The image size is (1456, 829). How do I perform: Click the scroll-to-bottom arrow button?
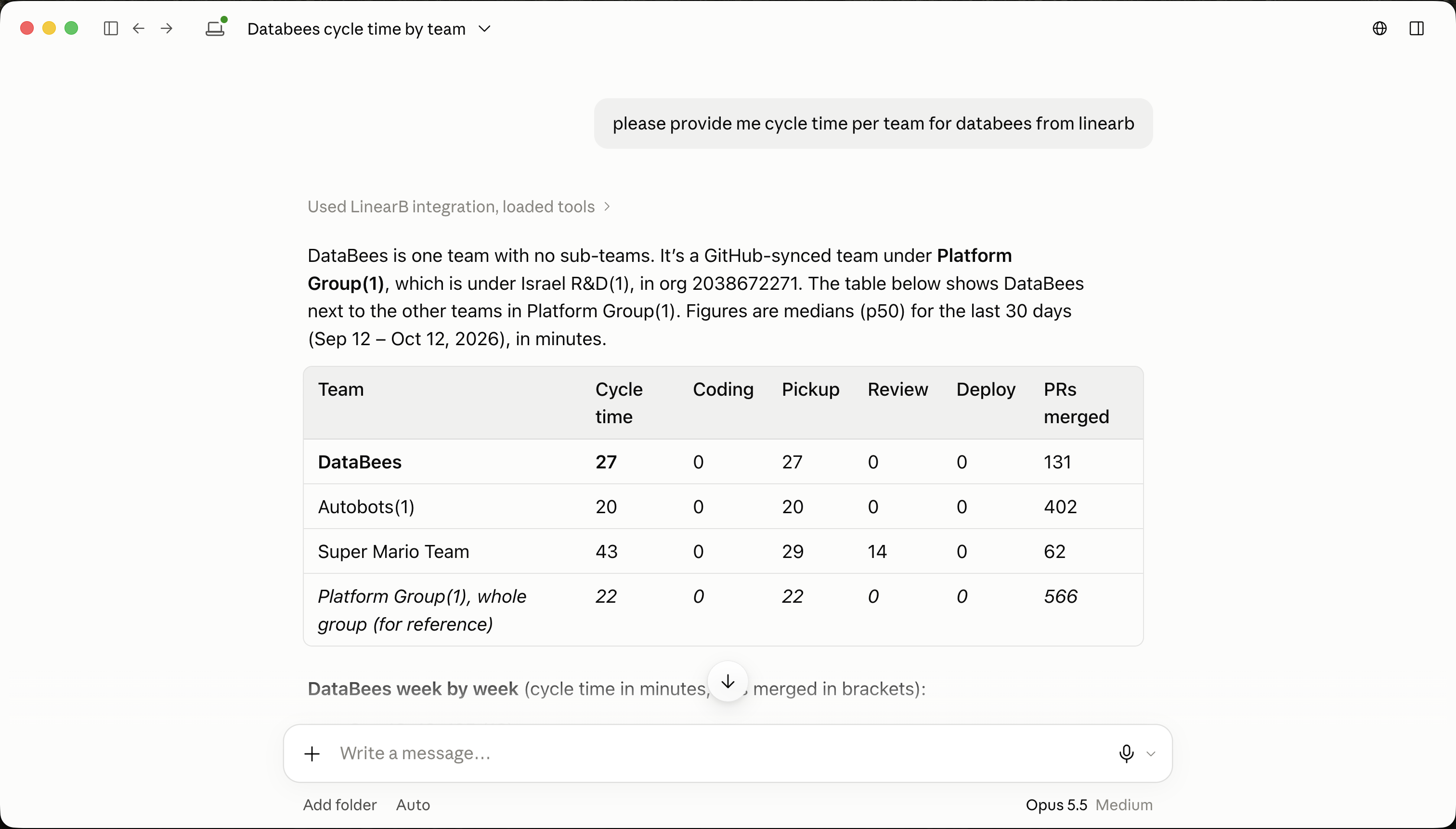728,681
